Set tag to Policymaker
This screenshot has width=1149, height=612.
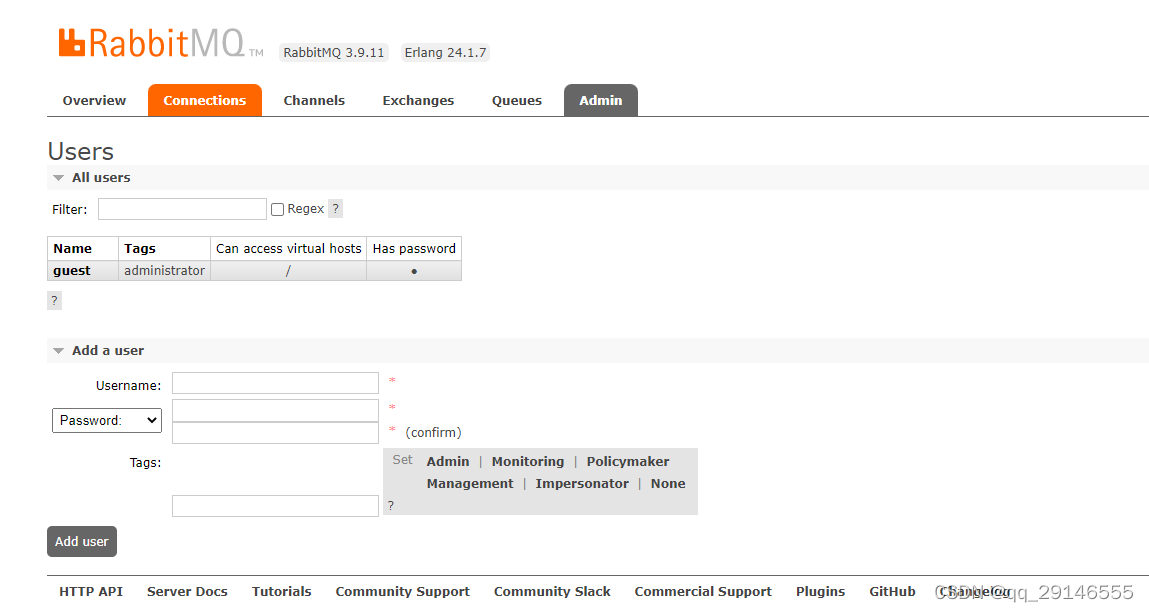pos(628,462)
